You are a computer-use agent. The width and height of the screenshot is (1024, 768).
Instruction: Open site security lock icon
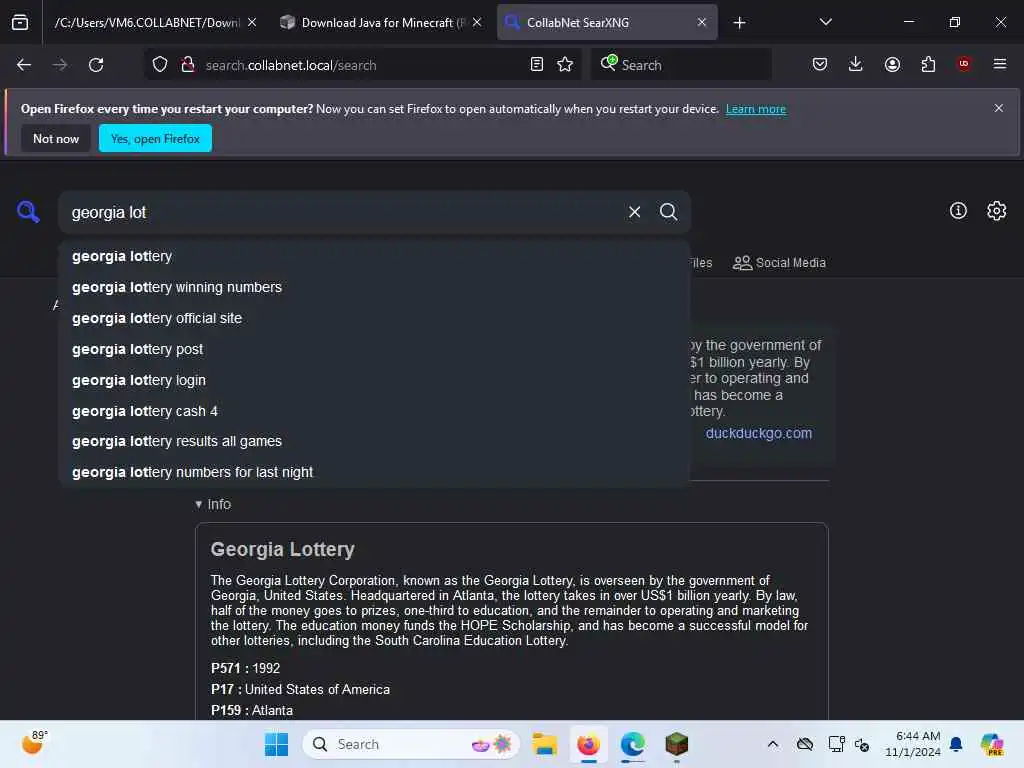[x=188, y=65]
